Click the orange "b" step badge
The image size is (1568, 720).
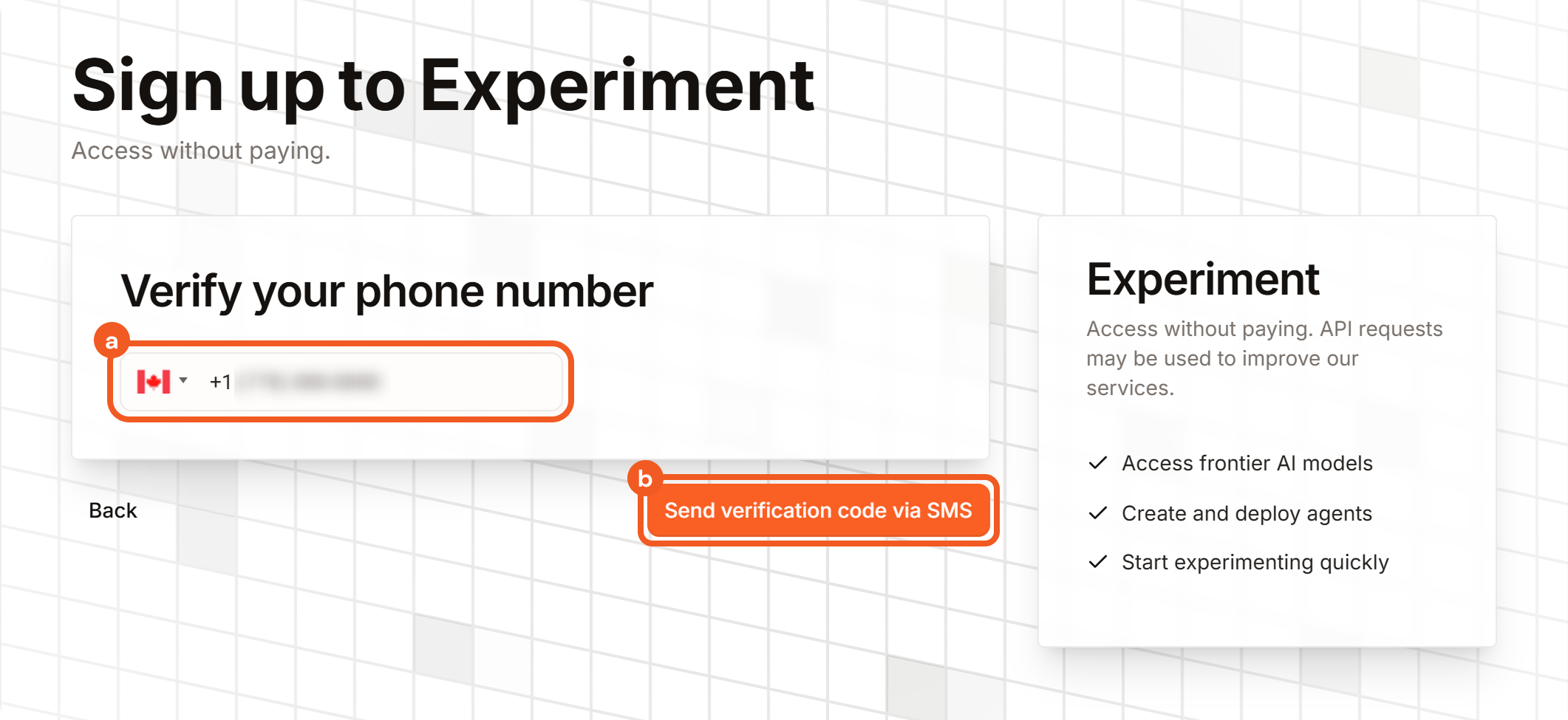[644, 479]
